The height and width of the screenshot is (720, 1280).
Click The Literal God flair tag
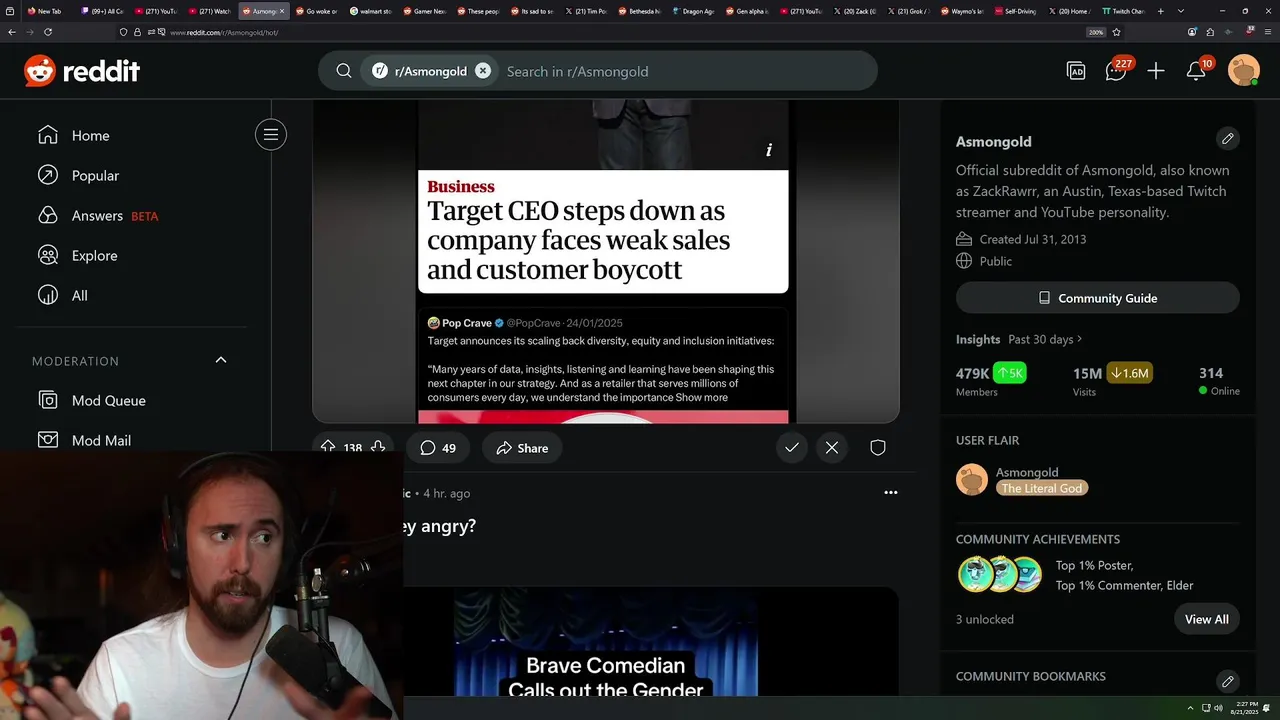point(1042,488)
